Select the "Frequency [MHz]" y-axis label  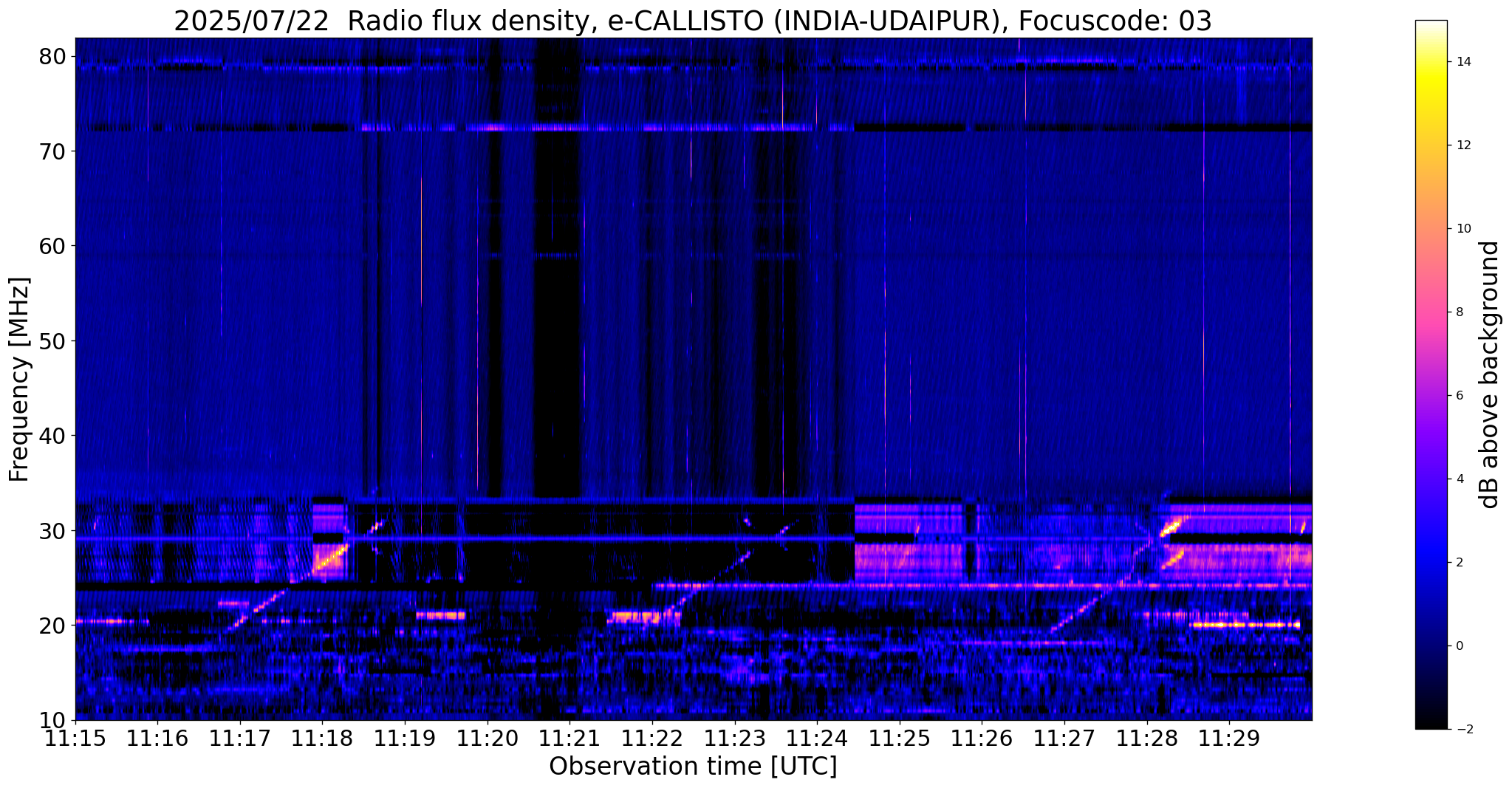(19, 379)
